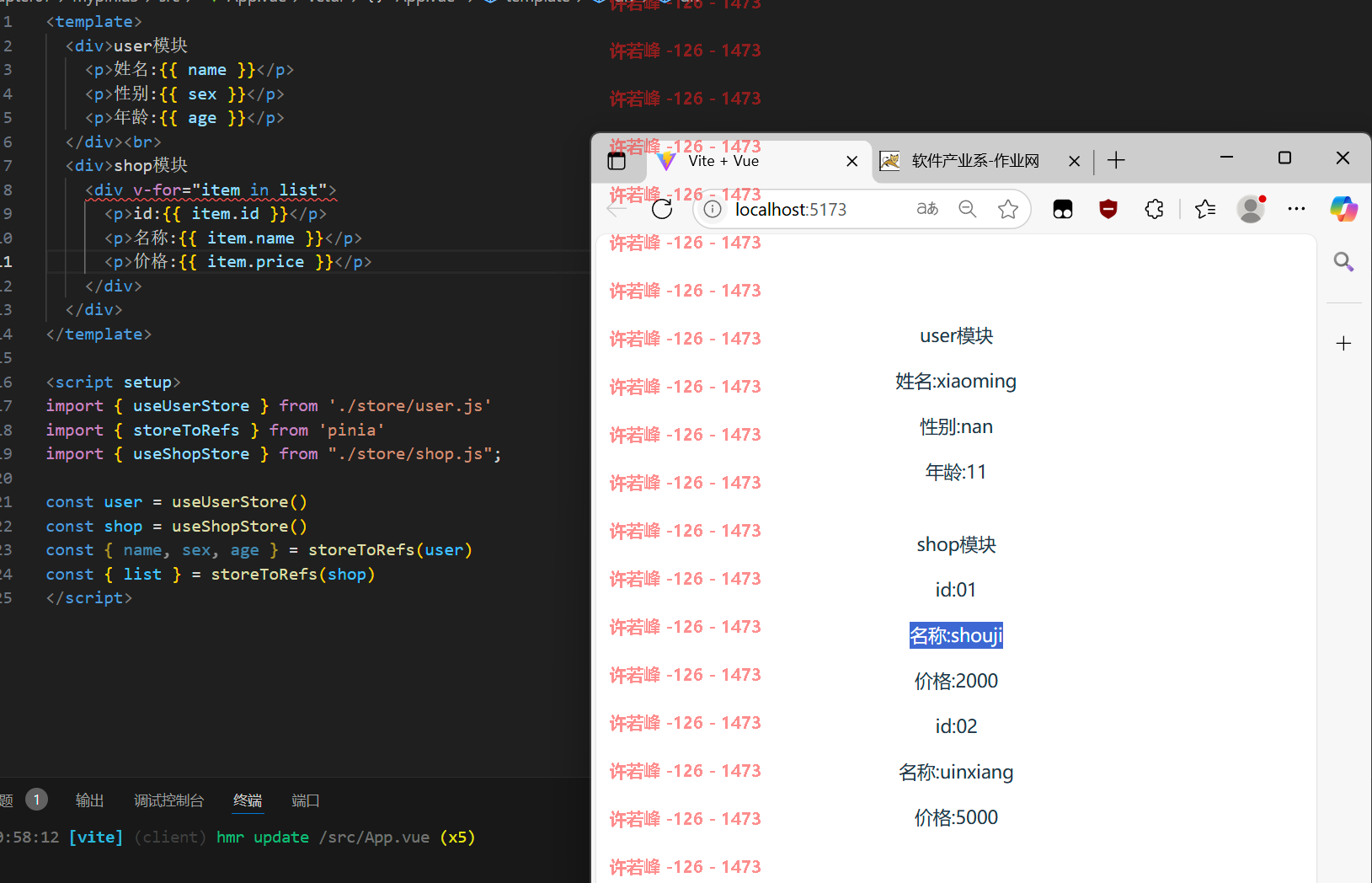Open the red shield extension icon

click(x=1108, y=209)
